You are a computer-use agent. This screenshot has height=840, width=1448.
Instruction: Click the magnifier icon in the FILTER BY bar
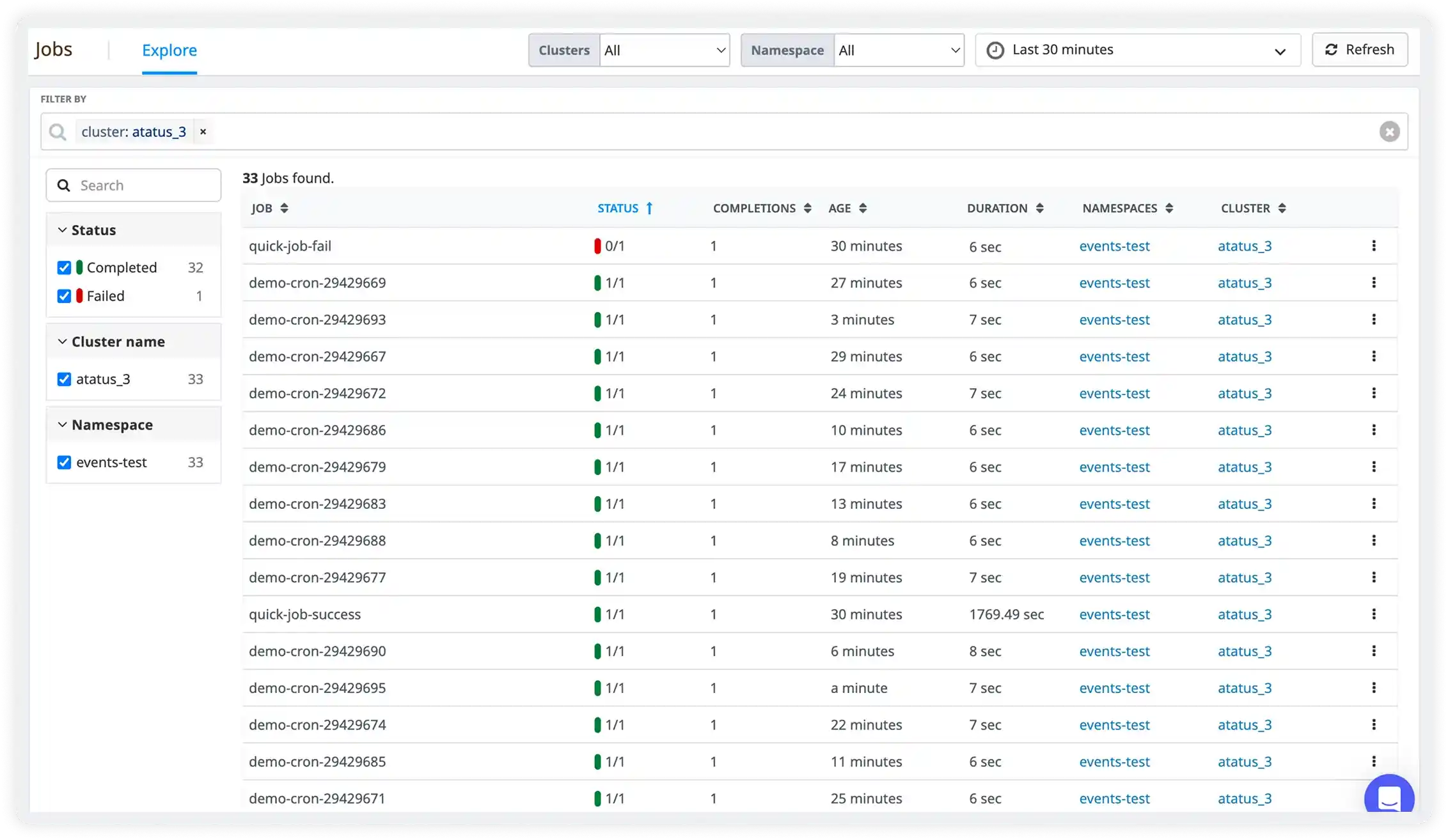[x=58, y=131]
